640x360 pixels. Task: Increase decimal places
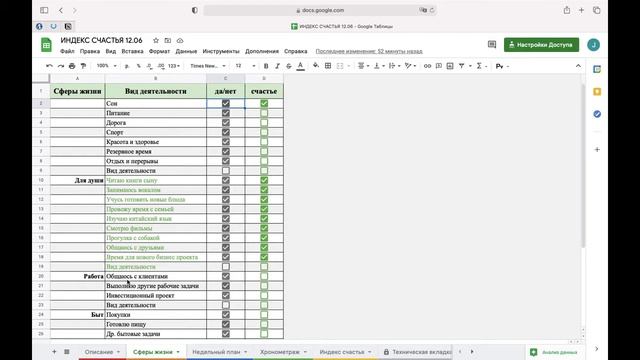161,66
